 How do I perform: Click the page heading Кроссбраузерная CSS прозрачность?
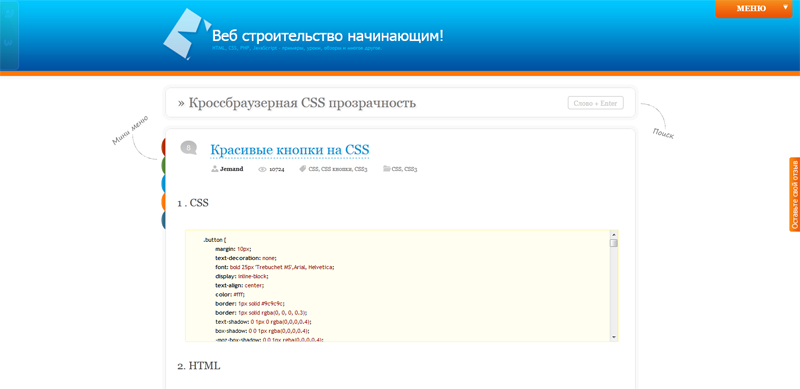[x=302, y=103]
